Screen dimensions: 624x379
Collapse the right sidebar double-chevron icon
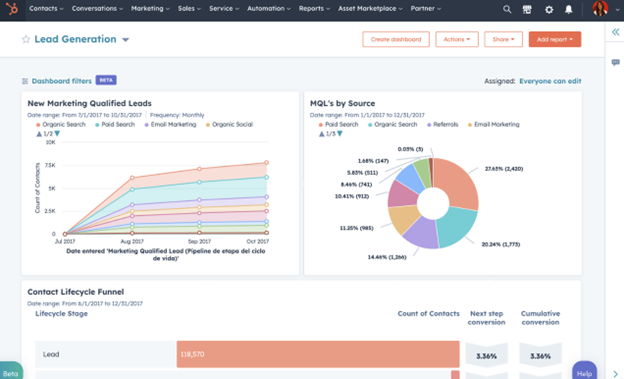[x=616, y=32]
